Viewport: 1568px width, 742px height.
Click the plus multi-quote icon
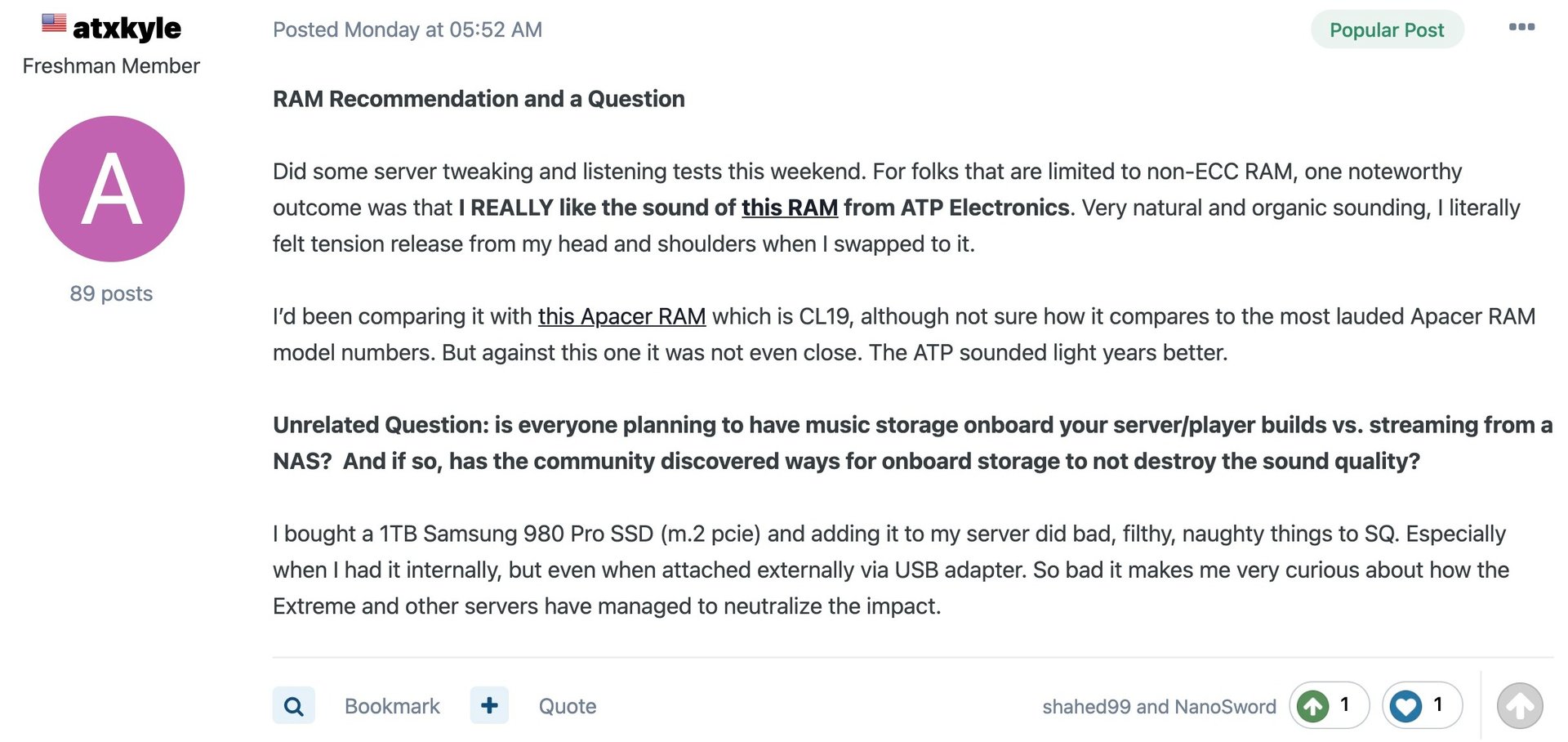click(489, 705)
